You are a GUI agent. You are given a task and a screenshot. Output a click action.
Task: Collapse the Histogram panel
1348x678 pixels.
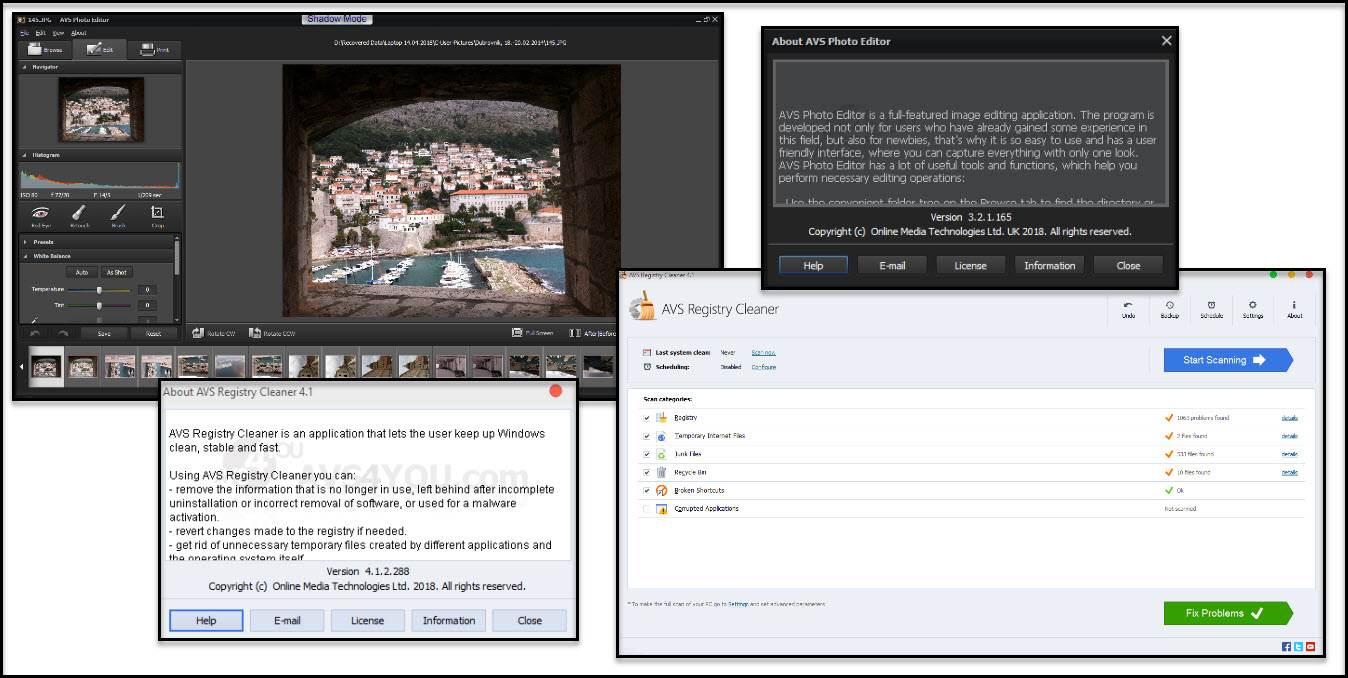pos(24,156)
